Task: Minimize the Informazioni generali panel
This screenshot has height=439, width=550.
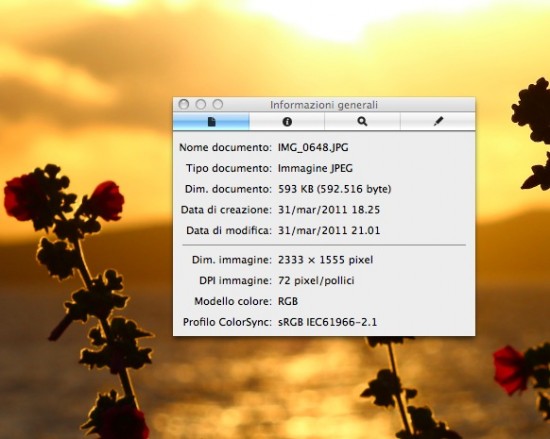Action: tap(201, 104)
